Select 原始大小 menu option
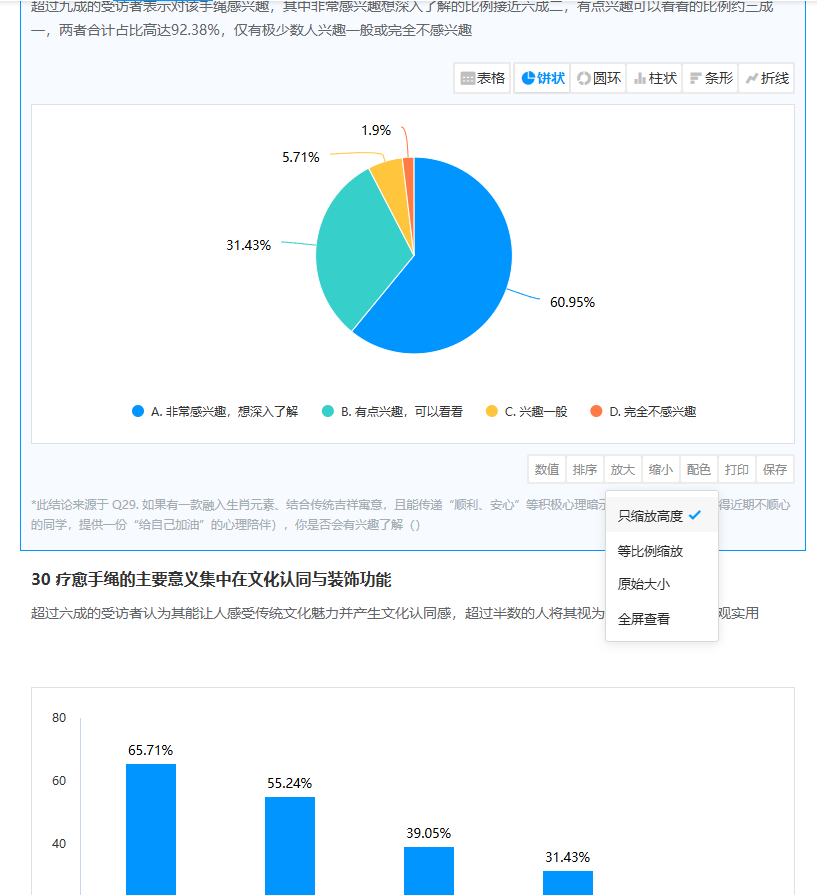 pos(644,585)
